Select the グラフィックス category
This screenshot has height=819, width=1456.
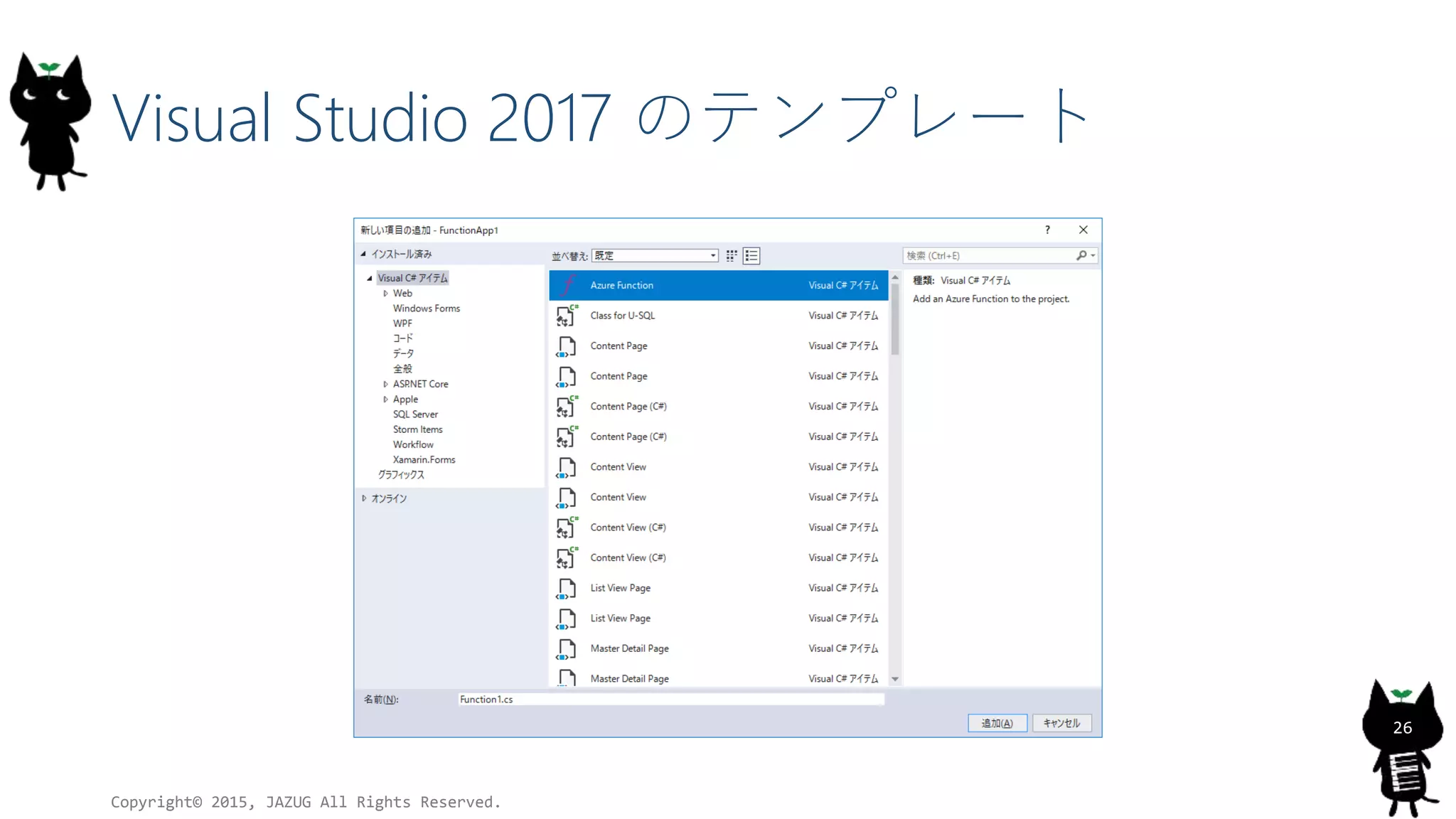pos(401,475)
